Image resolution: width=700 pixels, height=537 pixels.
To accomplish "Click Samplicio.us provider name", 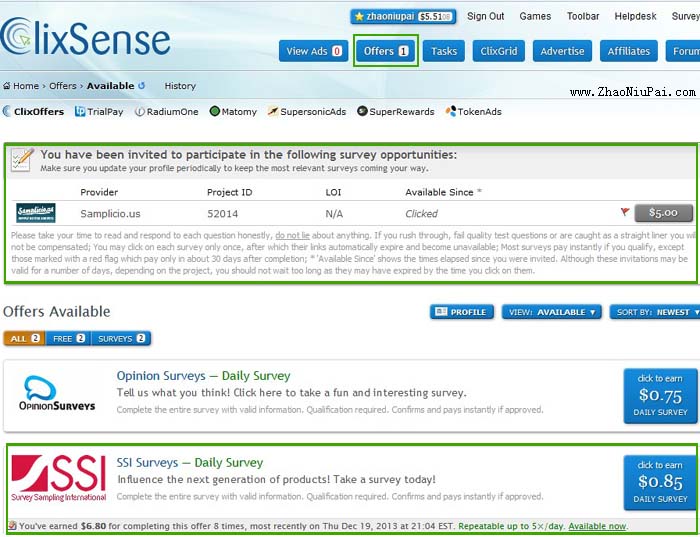I will click(x=110, y=214).
